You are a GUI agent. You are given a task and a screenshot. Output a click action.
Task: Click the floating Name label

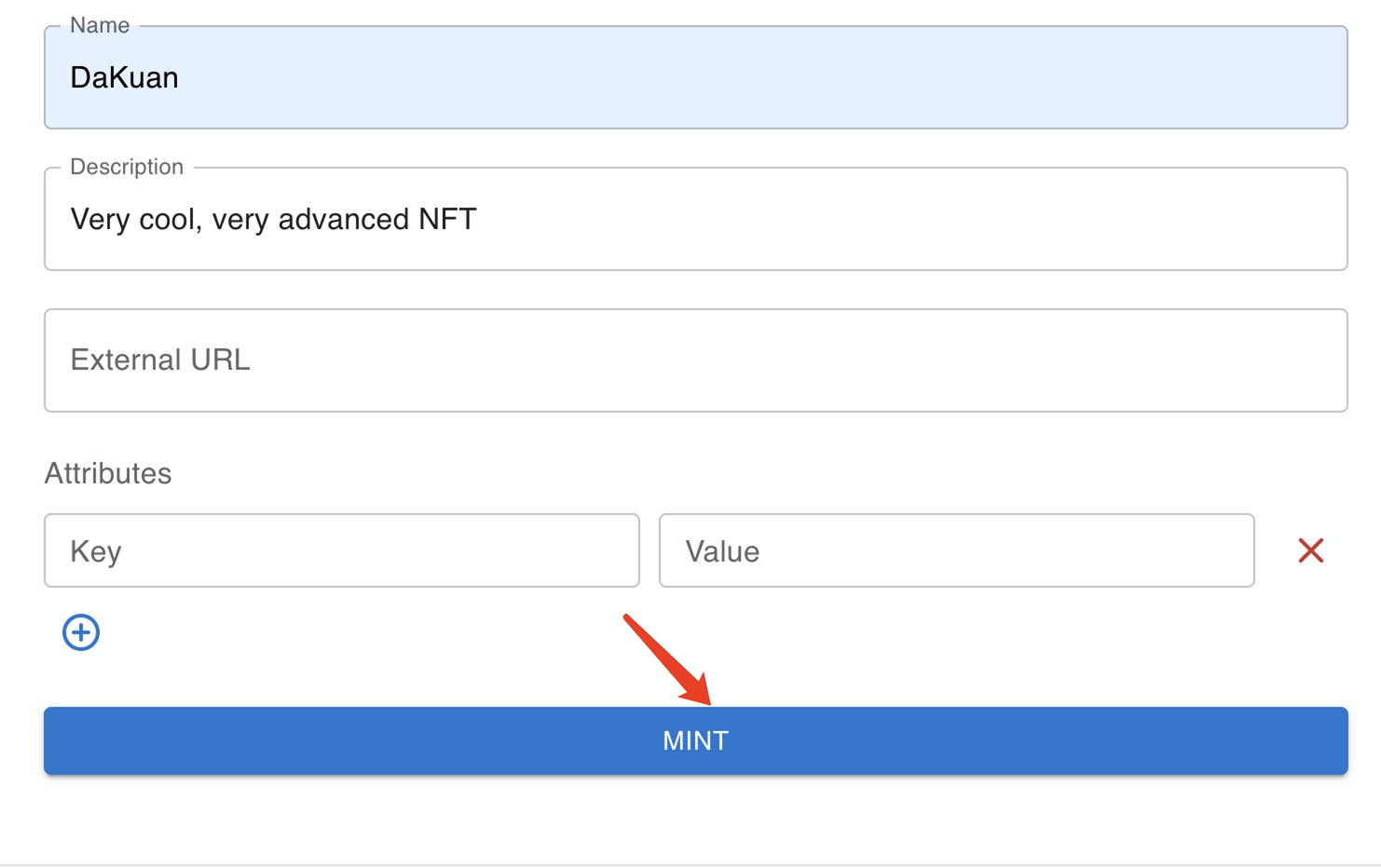pyautogui.click(x=100, y=25)
